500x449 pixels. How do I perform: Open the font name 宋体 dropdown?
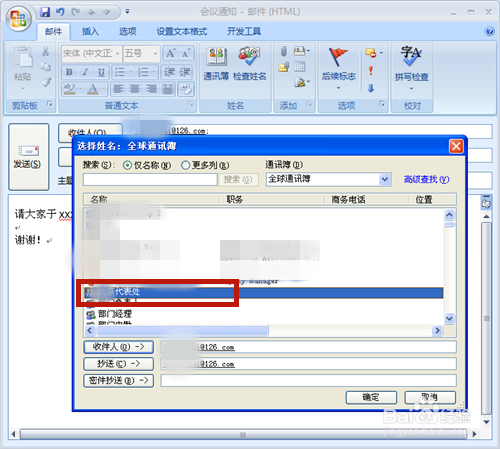pyautogui.click(x=117, y=53)
